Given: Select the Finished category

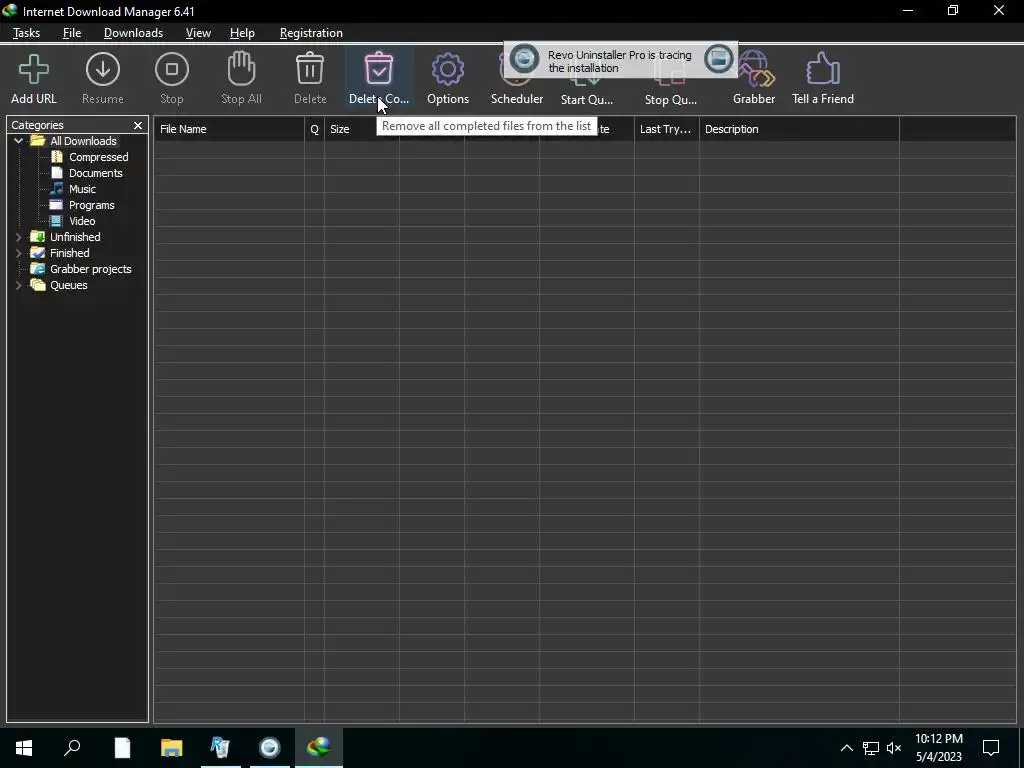Looking at the screenshot, I should click(70, 253).
